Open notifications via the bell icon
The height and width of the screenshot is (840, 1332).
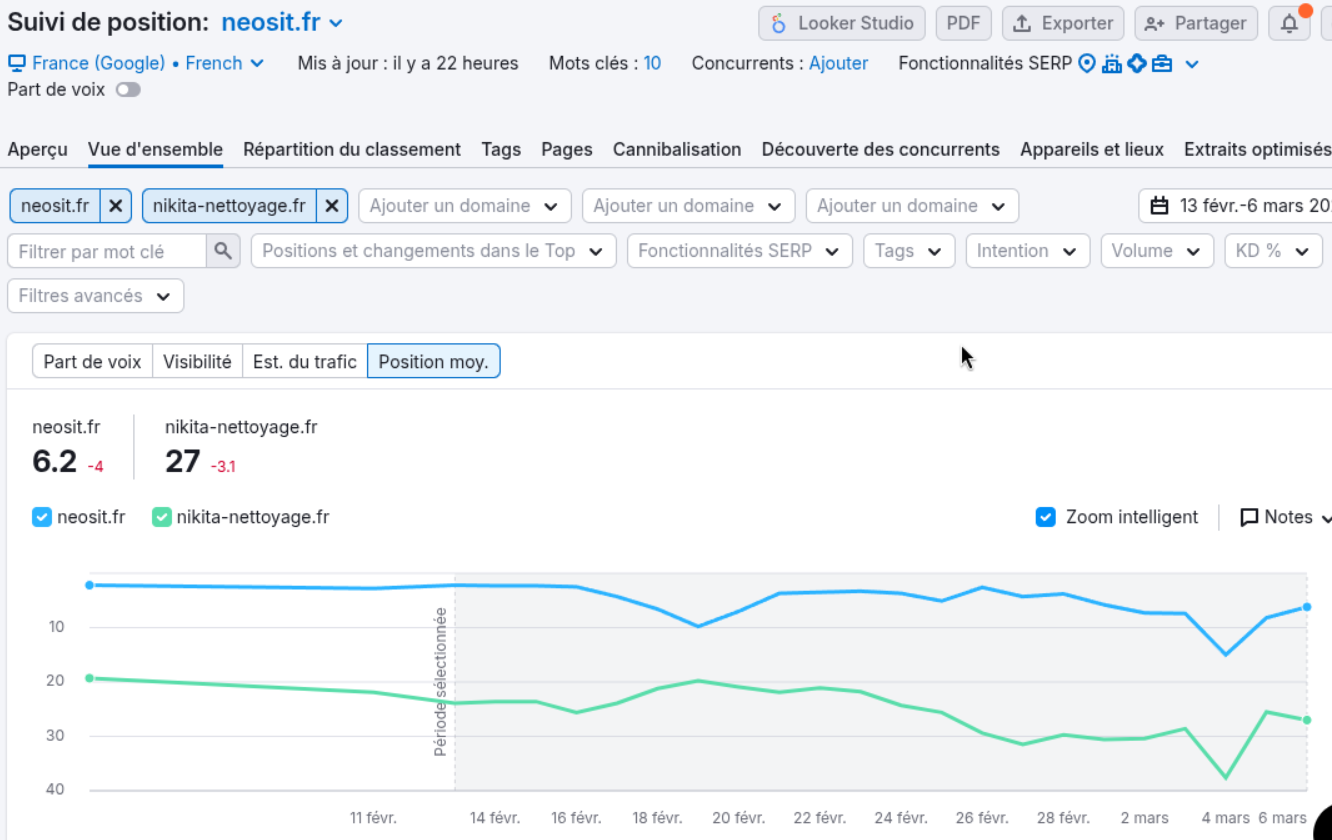[x=1289, y=22]
